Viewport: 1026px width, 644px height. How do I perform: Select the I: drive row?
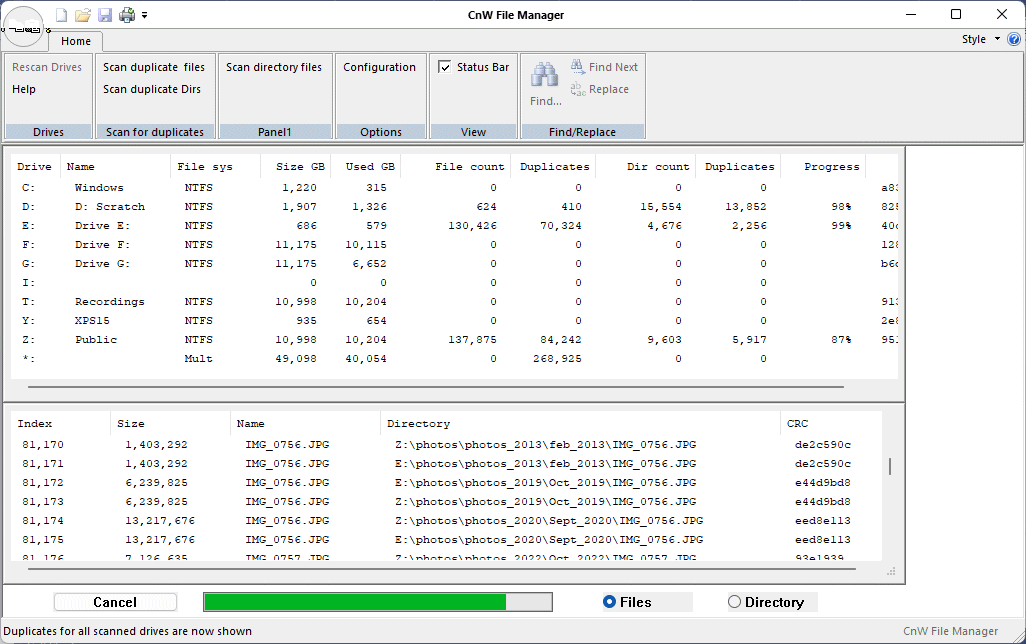(x=455, y=283)
